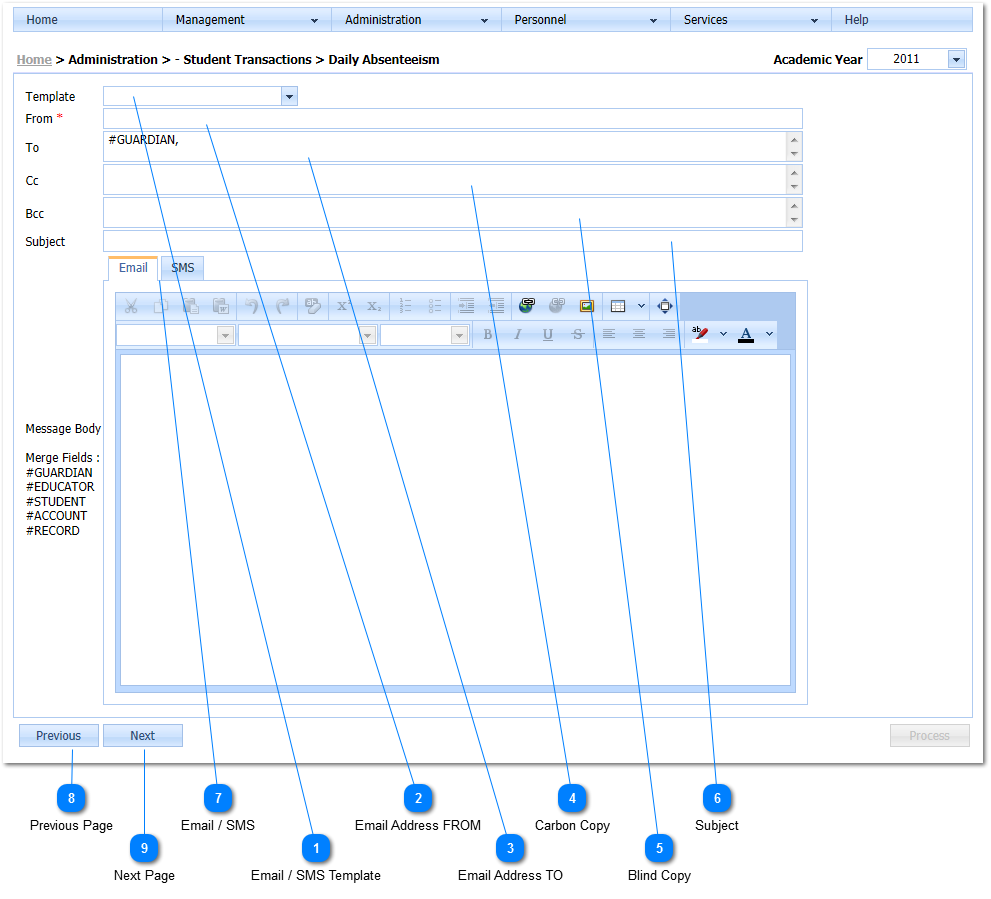Open the Image manager icon
This screenshot has width=991, height=899.
pos(587,307)
